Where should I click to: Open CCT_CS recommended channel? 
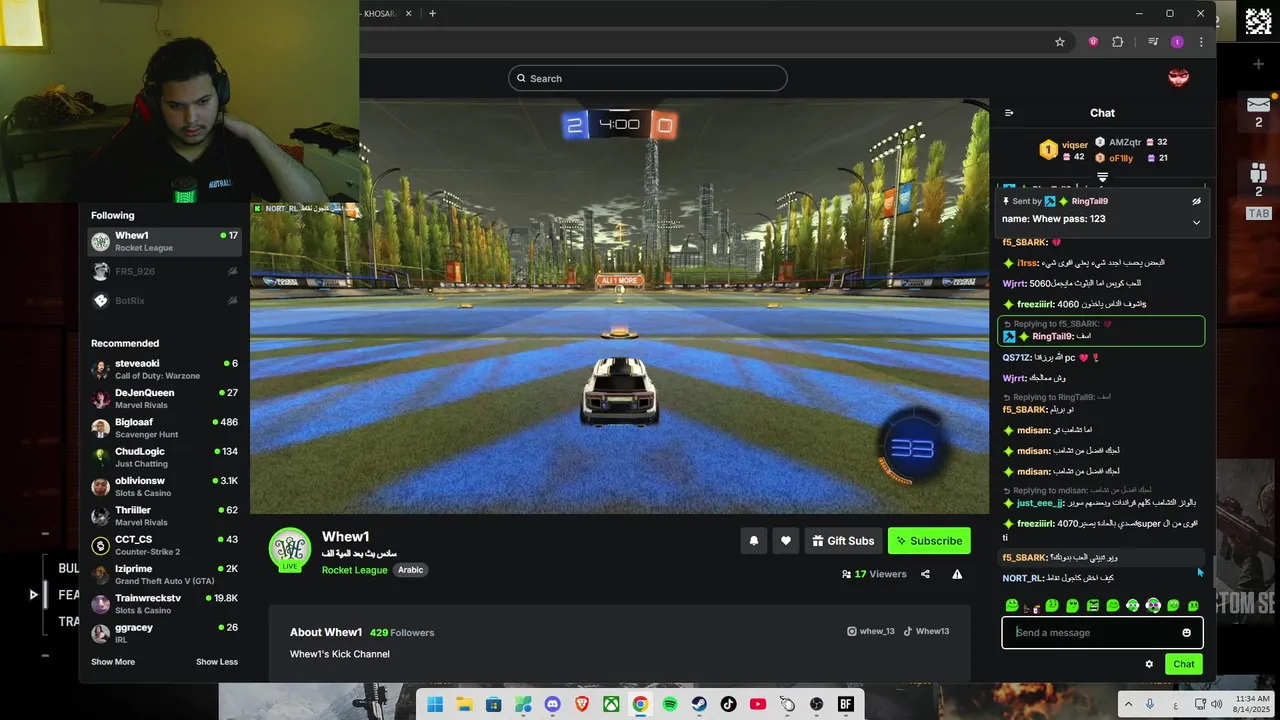point(165,545)
